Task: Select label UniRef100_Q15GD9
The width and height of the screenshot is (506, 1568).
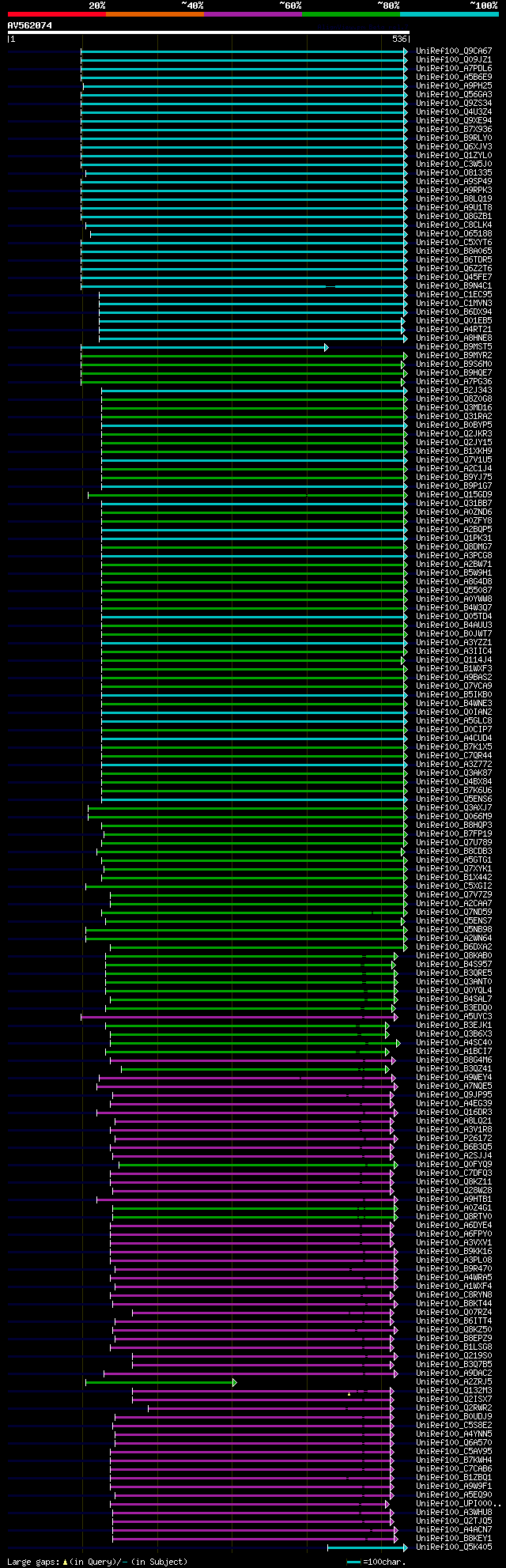Action: point(454,494)
